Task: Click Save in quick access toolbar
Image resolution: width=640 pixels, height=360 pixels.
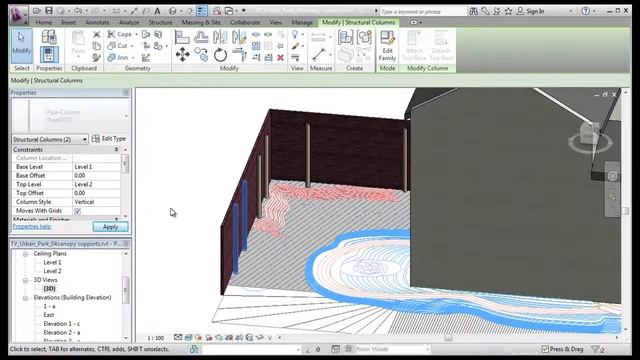Action: 49,11
